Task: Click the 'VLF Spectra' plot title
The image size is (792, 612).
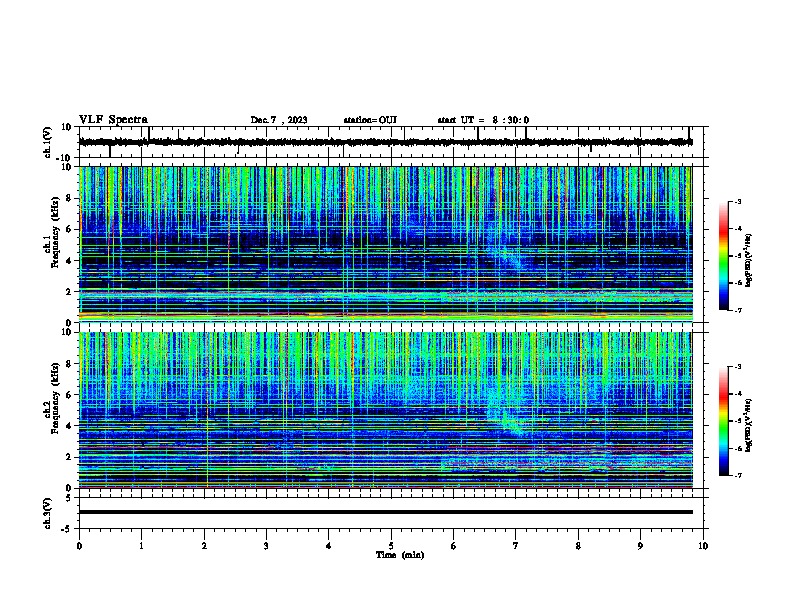Action: coord(113,120)
